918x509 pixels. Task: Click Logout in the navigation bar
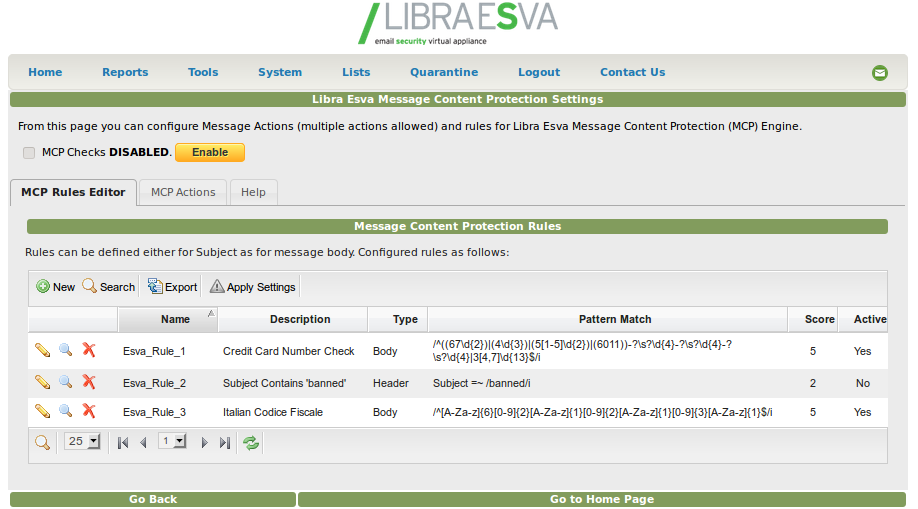click(539, 72)
